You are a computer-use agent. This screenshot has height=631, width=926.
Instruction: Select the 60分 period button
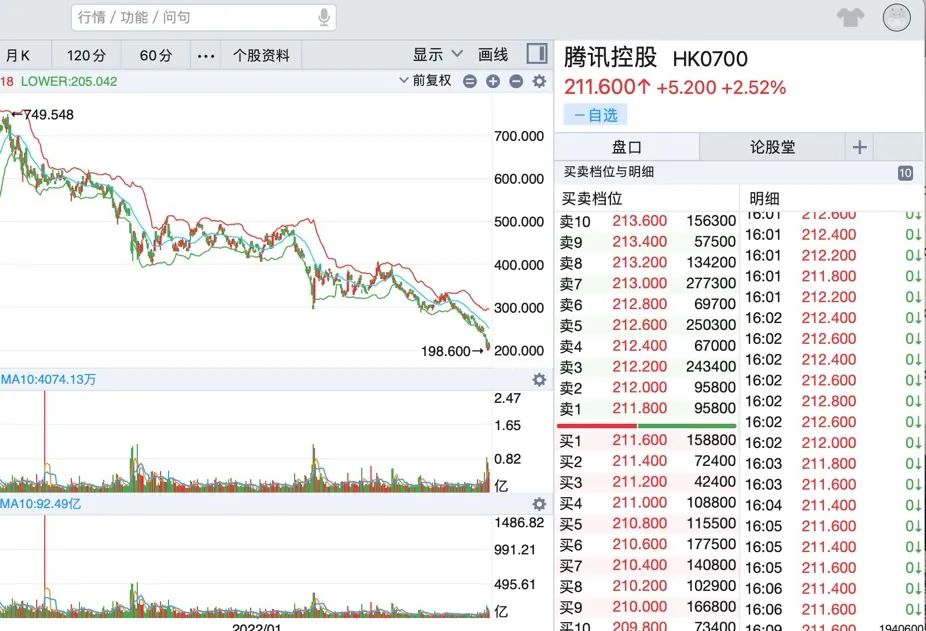pos(154,55)
